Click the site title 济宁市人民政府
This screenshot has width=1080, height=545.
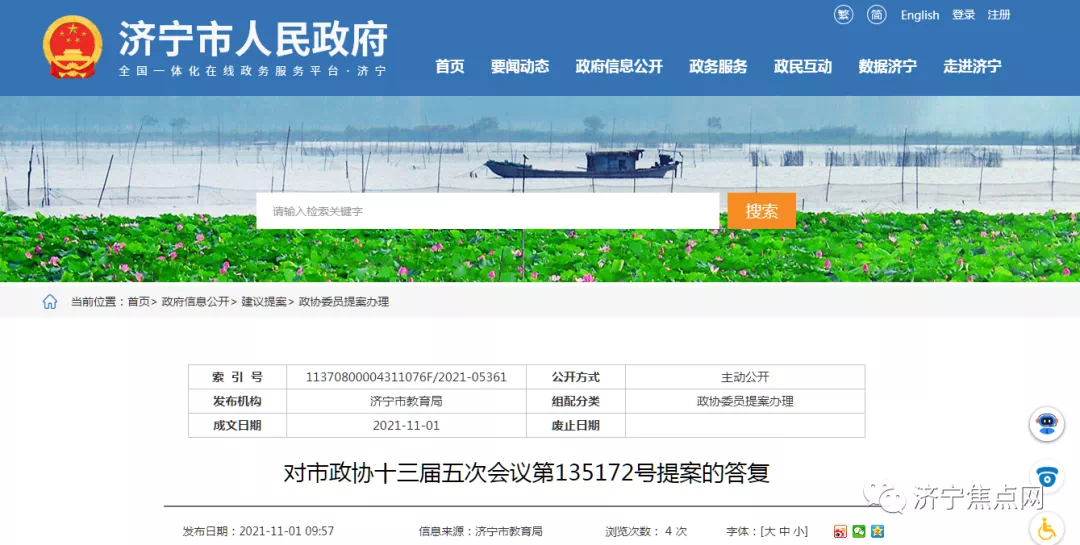pos(253,39)
